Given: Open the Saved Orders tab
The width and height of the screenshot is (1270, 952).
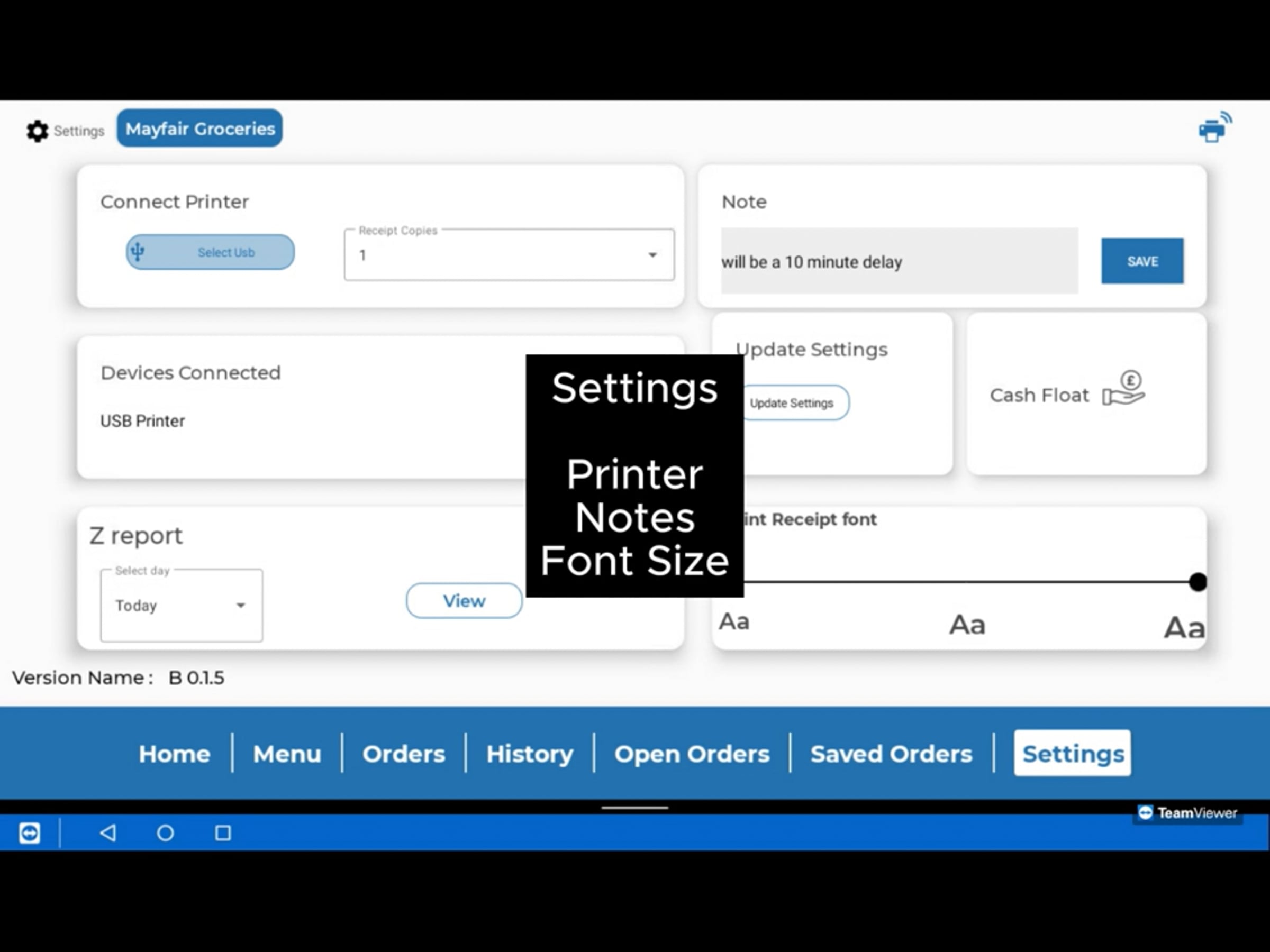Looking at the screenshot, I should (x=891, y=754).
